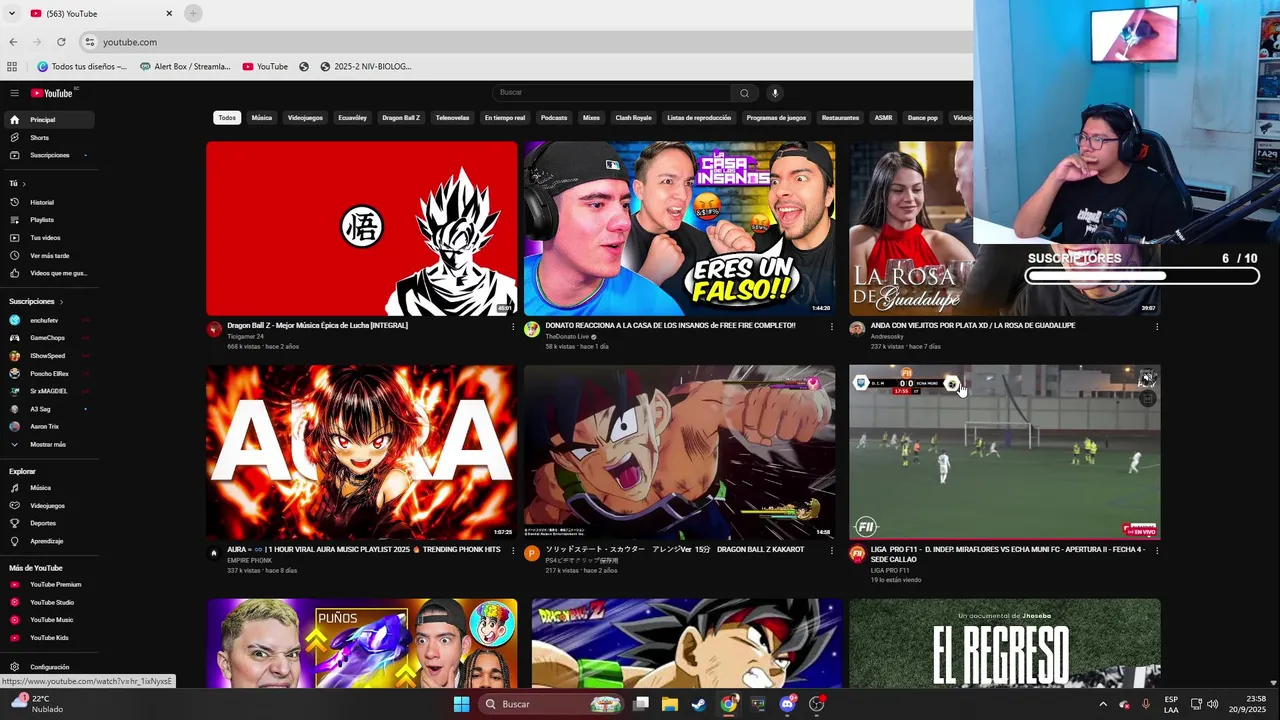Select the Podcasts filter chip
Viewport: 1280px width, 720px height.
(x=554, y=118)
